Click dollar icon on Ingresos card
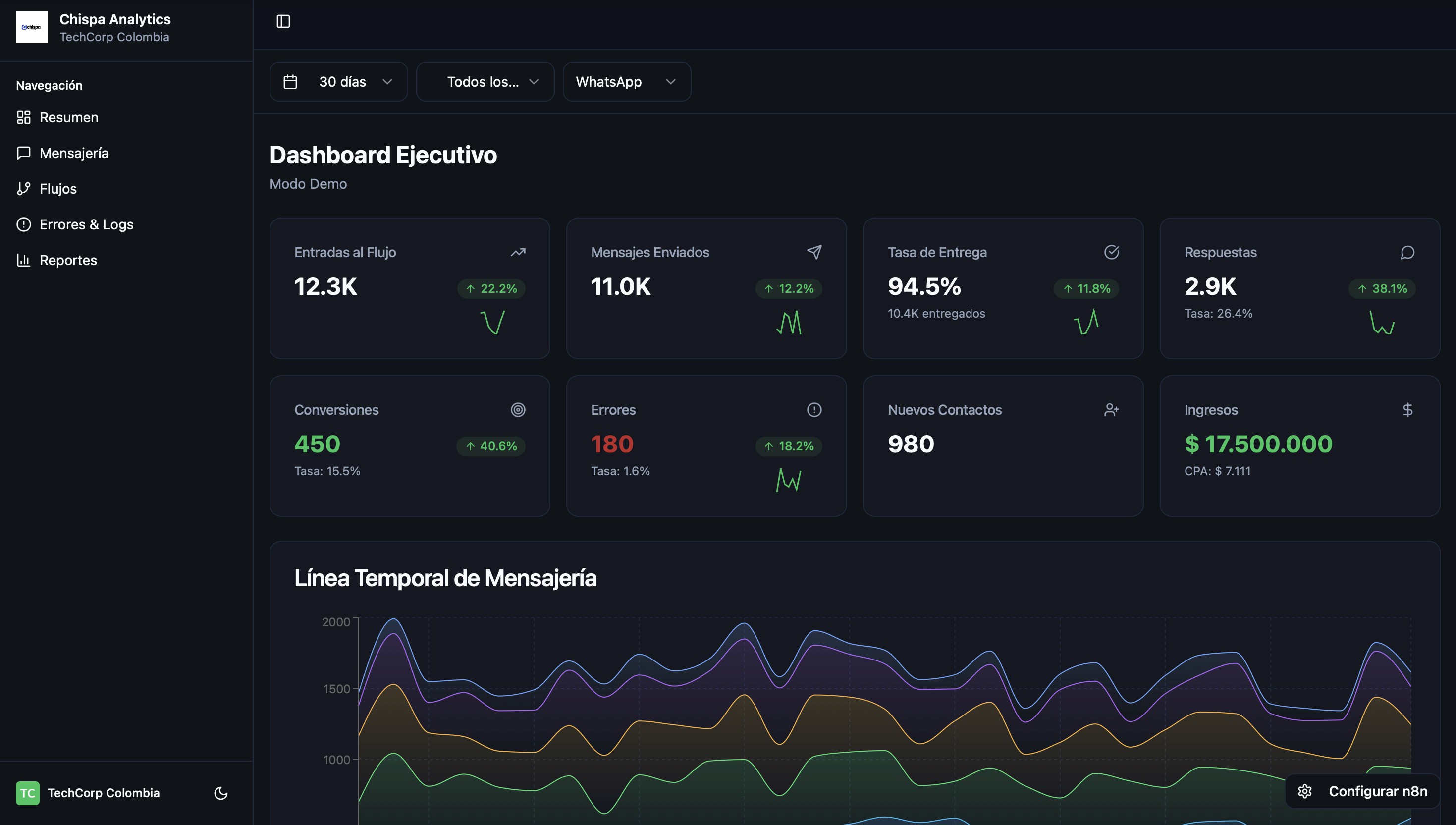 [1407, 410]
